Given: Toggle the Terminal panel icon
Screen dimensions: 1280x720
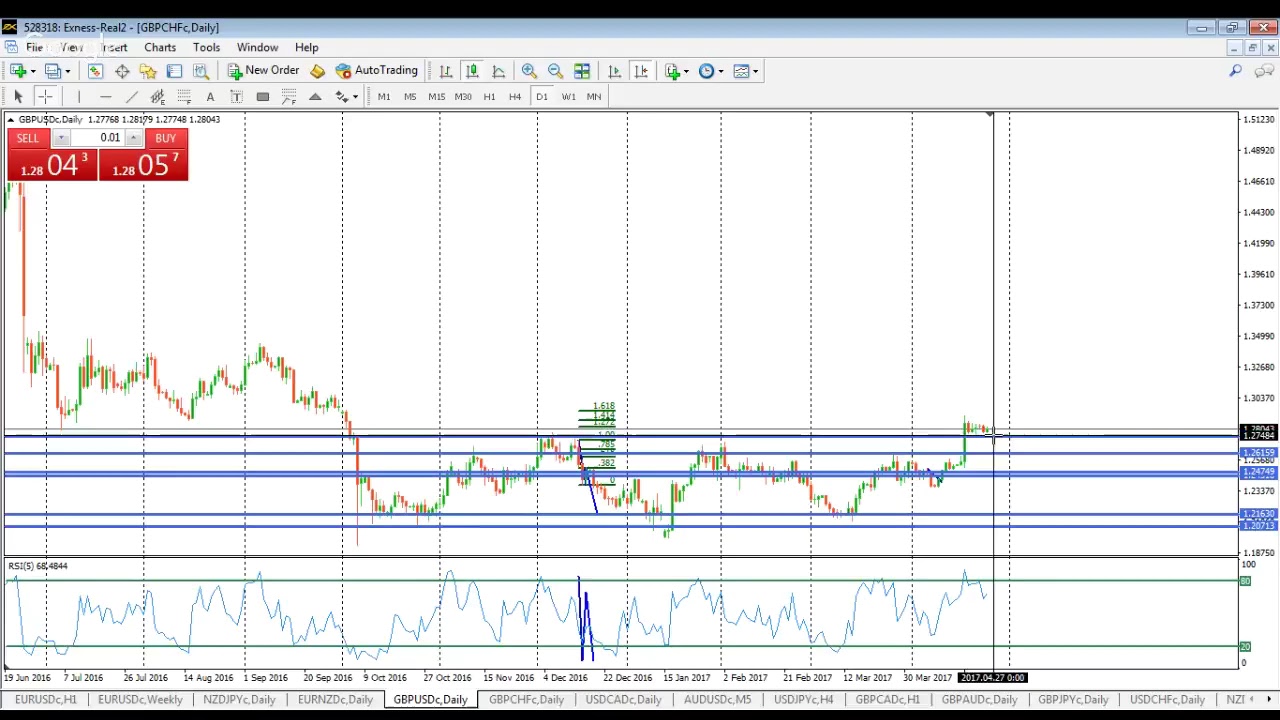Looking at the screenshot, I should (174, 71).
